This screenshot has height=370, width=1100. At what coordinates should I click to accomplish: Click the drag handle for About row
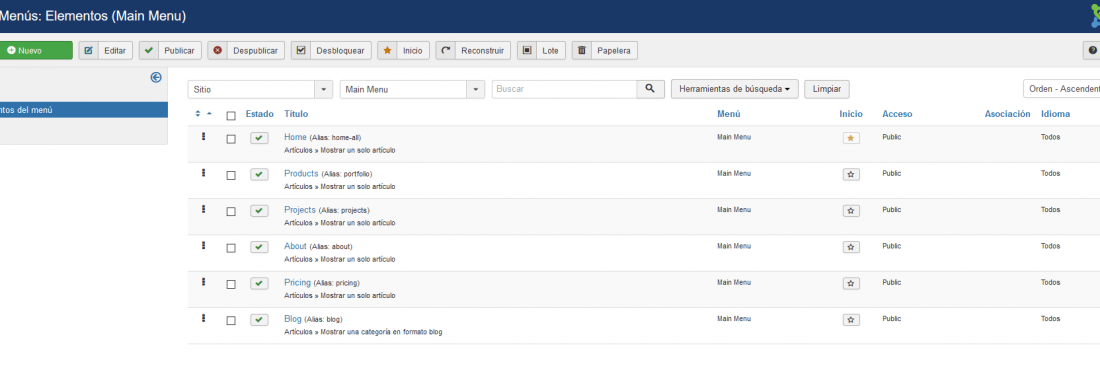[203, 246]
